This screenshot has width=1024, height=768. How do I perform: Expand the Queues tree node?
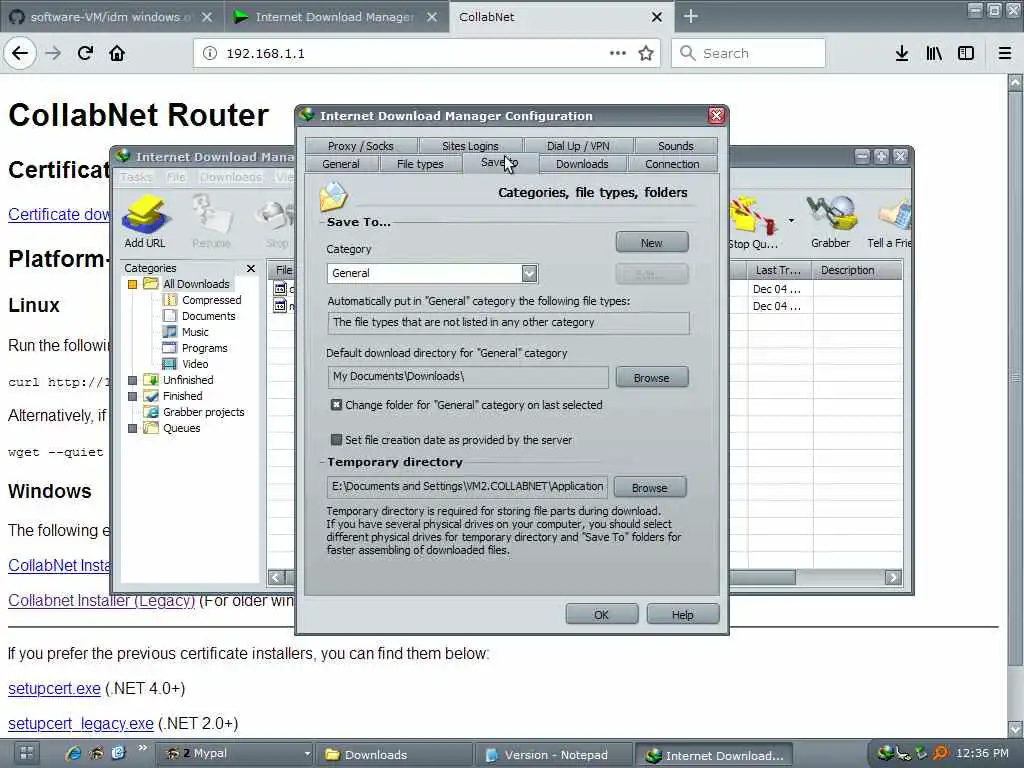(x=133, y=428)
